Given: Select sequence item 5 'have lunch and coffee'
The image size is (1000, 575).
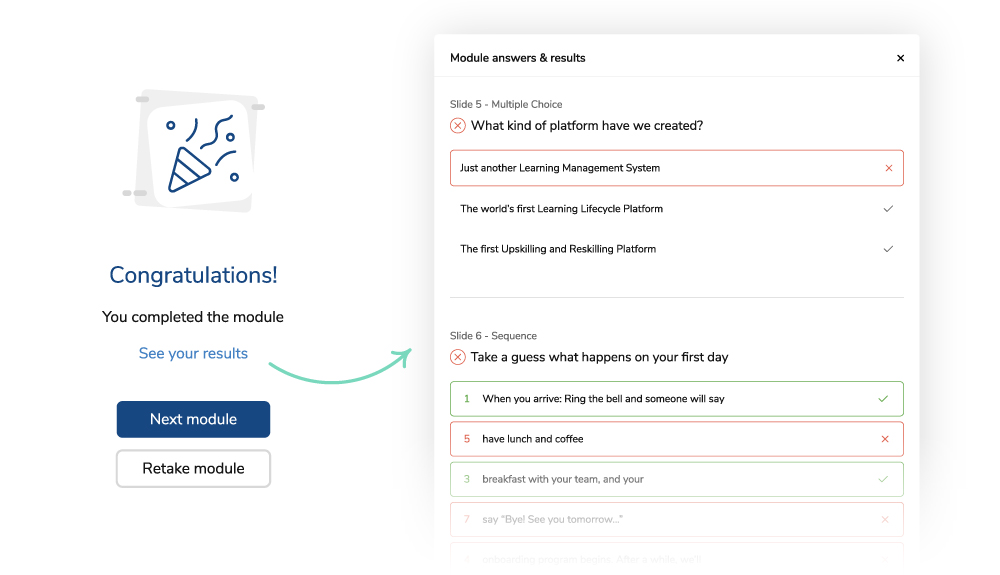Looking at the screenshot, I should (x=533, y=439).
